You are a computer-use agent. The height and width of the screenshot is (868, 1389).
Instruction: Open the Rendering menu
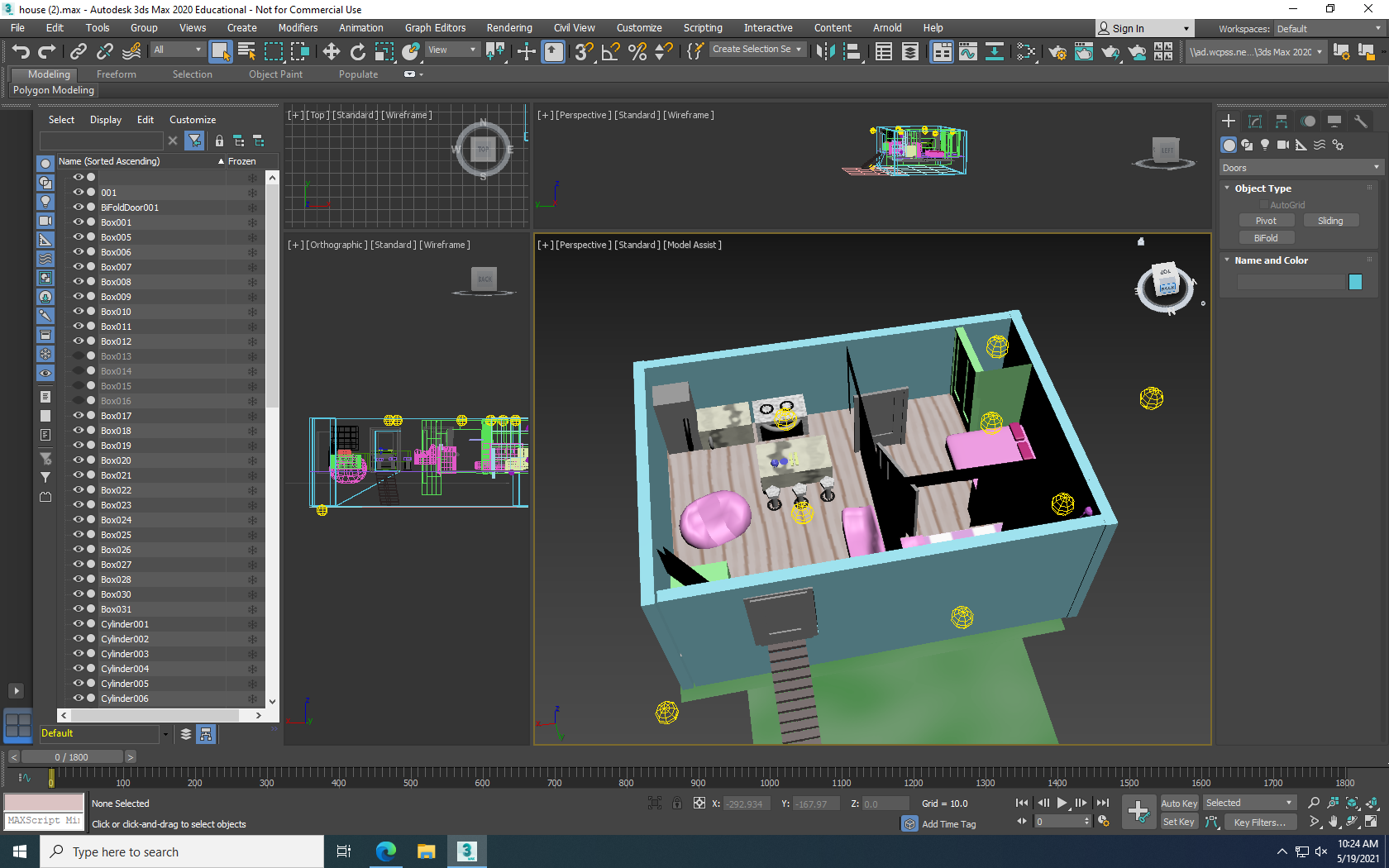pos(508,27)
